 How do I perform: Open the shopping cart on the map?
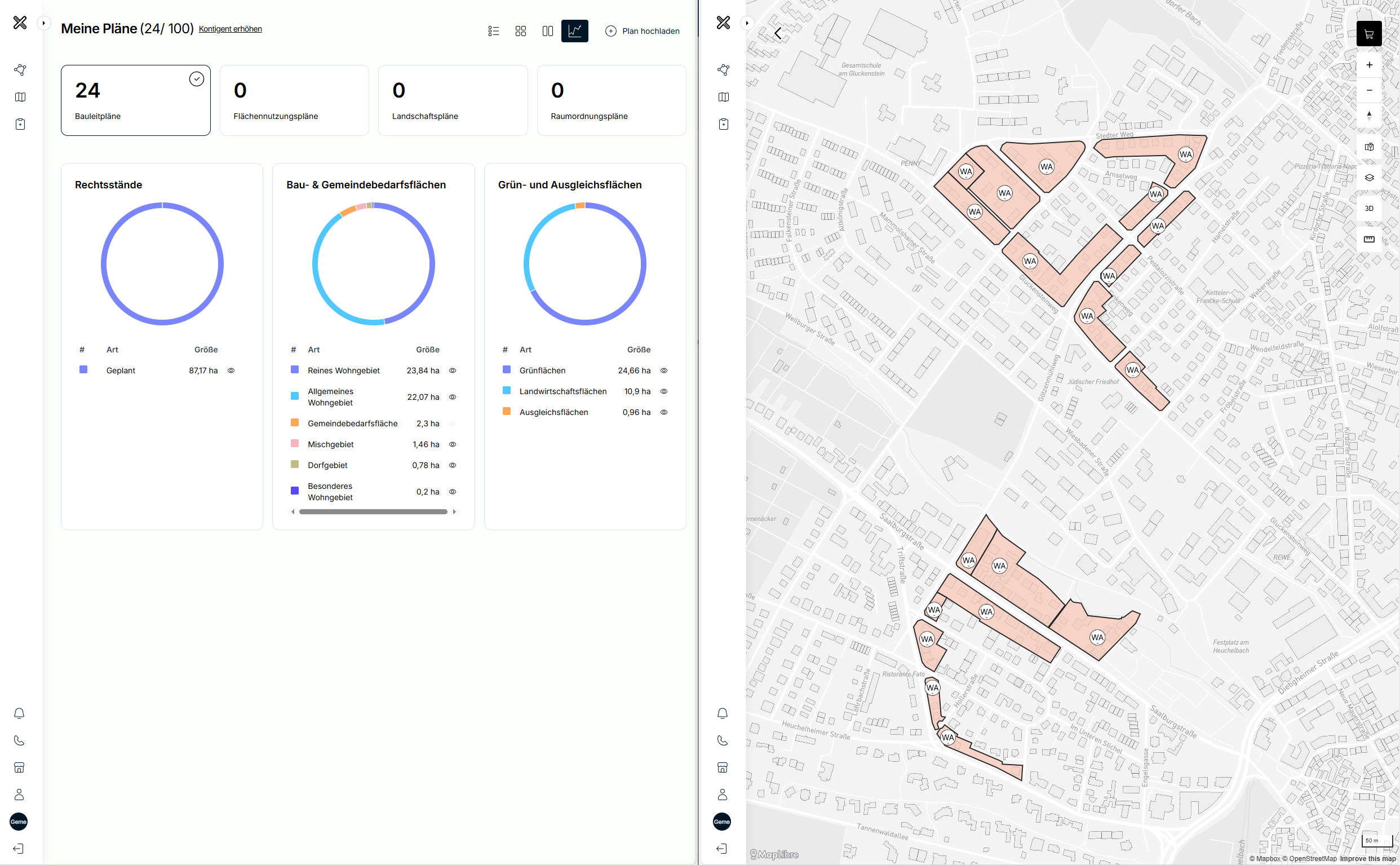point(1368,34)
